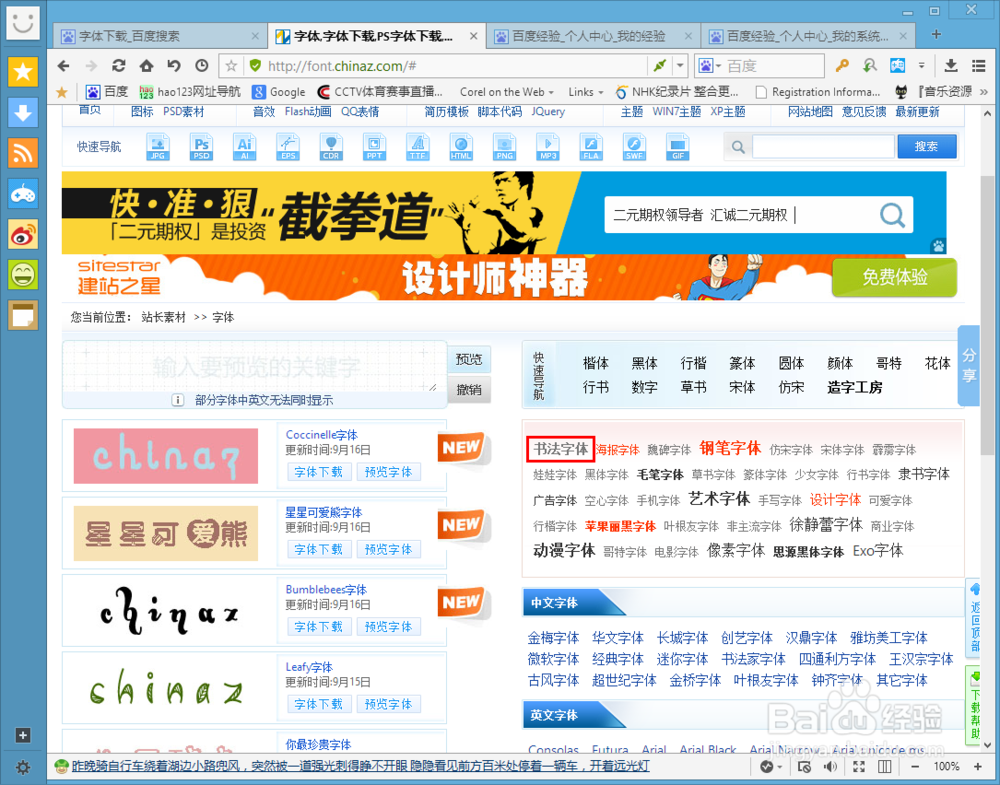1000x785 pixels.
Task: Select the EPS quick navigation icon
Action: click(288, 147)
